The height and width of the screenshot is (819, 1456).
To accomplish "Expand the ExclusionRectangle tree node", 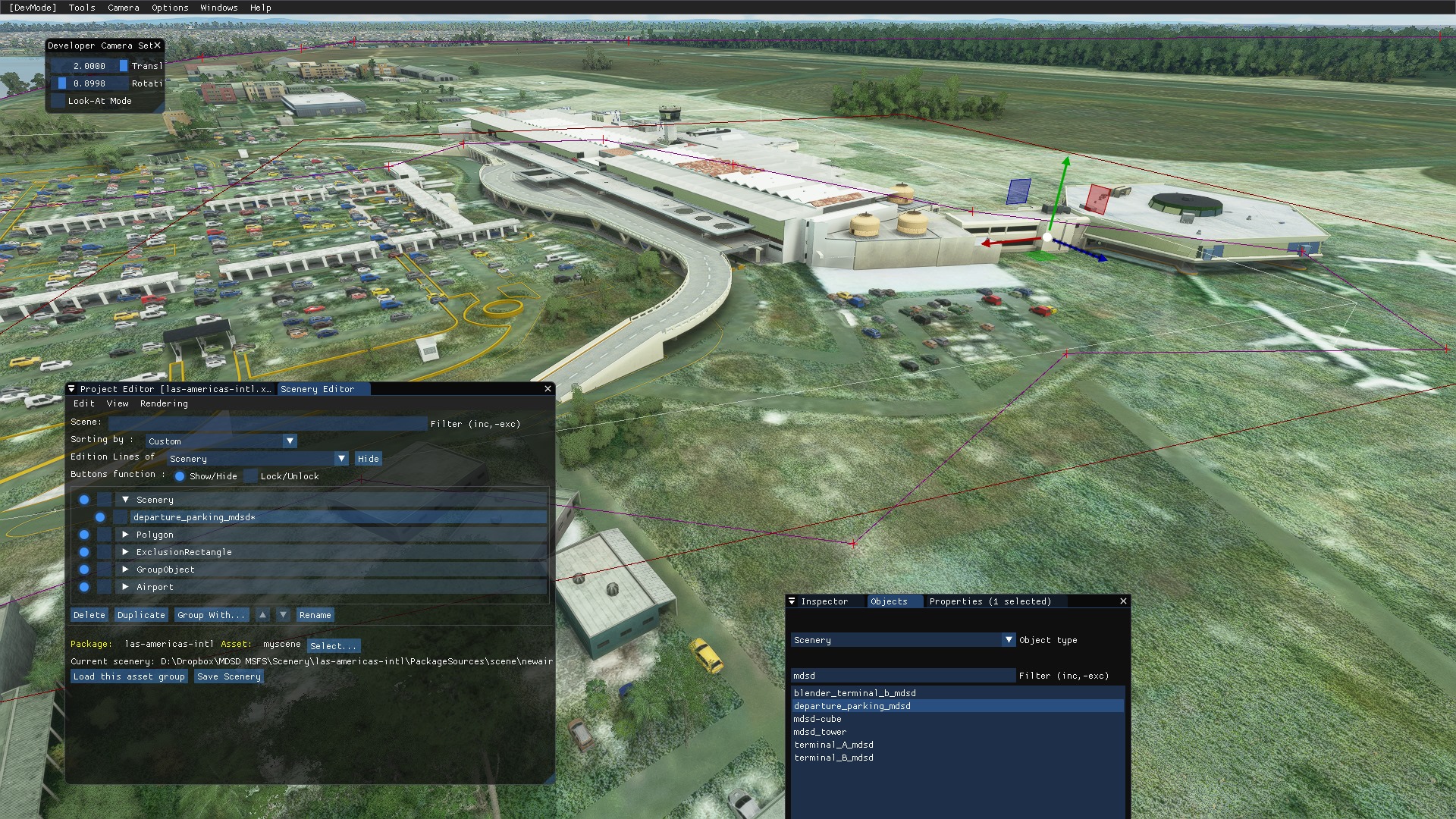I will (126, 552).
